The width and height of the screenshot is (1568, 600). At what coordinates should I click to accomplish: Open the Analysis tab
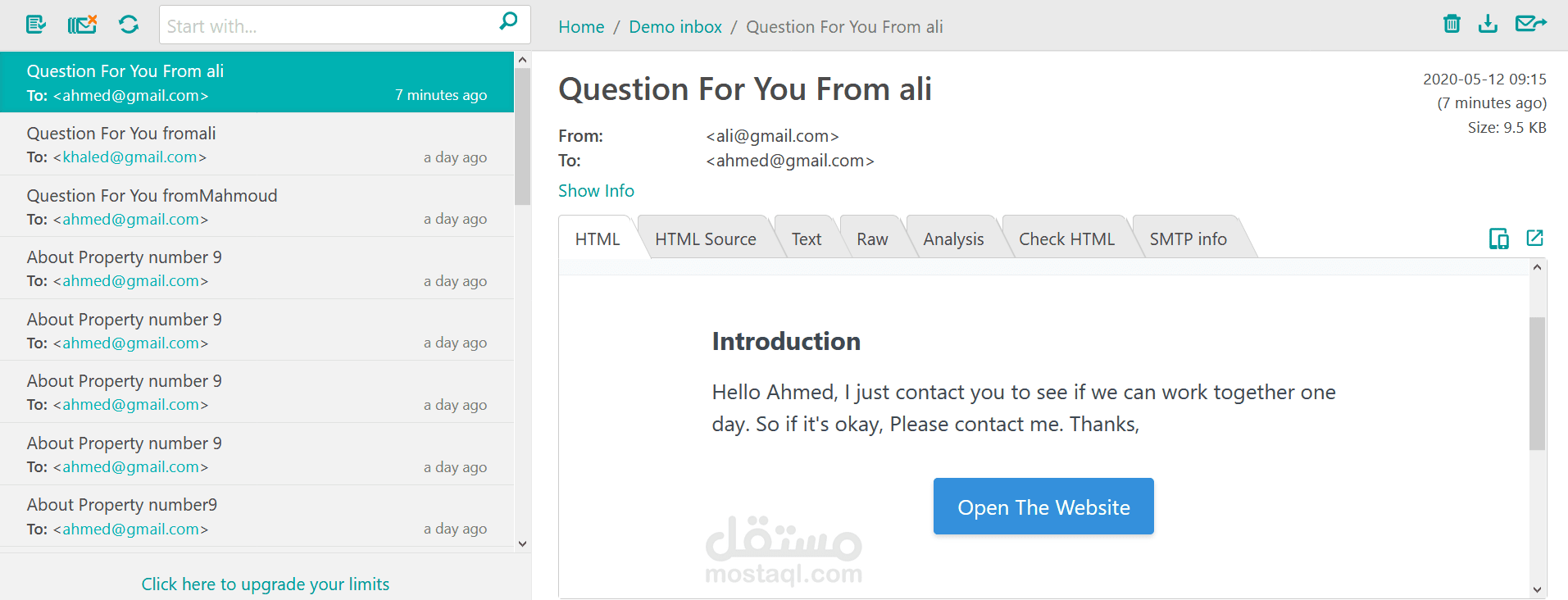953,239
